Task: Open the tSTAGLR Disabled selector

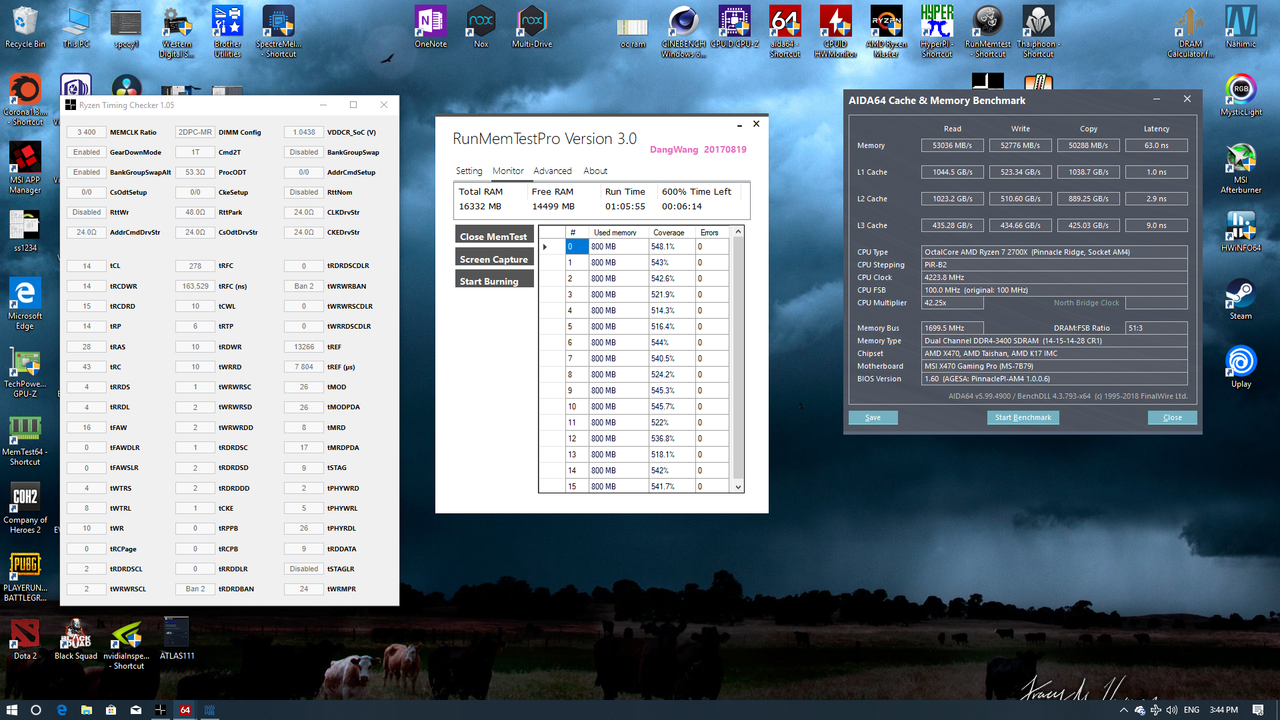Action: [303, 568]
